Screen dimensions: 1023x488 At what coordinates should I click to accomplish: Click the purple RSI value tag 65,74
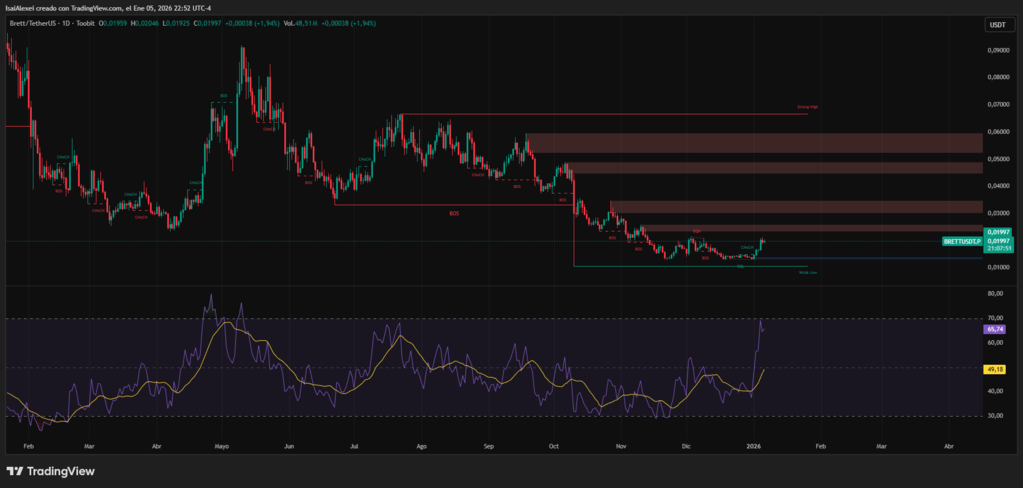(x=995, y=330)
